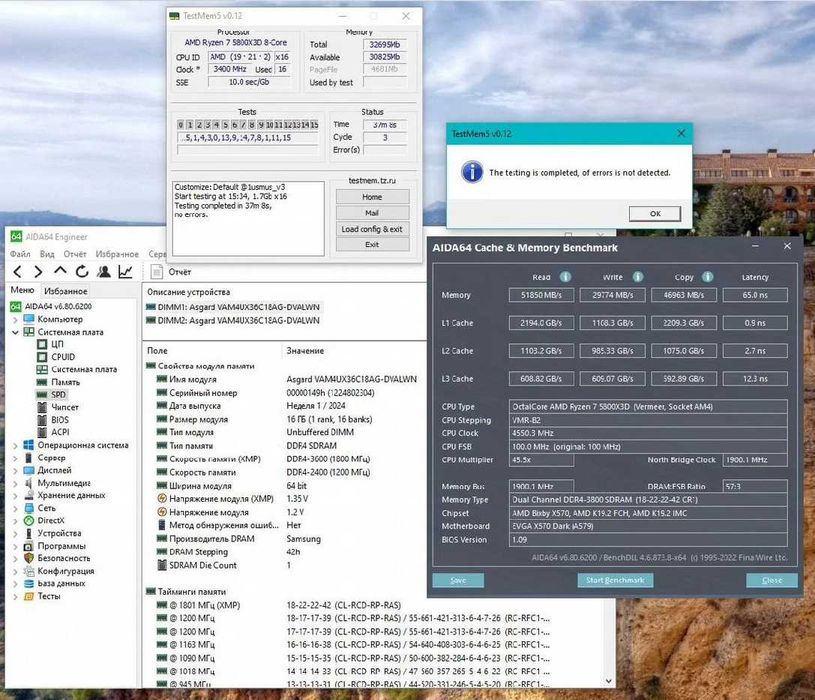Expand the Мультимедиа tree node
815x700 pixels.
(14, 483)
